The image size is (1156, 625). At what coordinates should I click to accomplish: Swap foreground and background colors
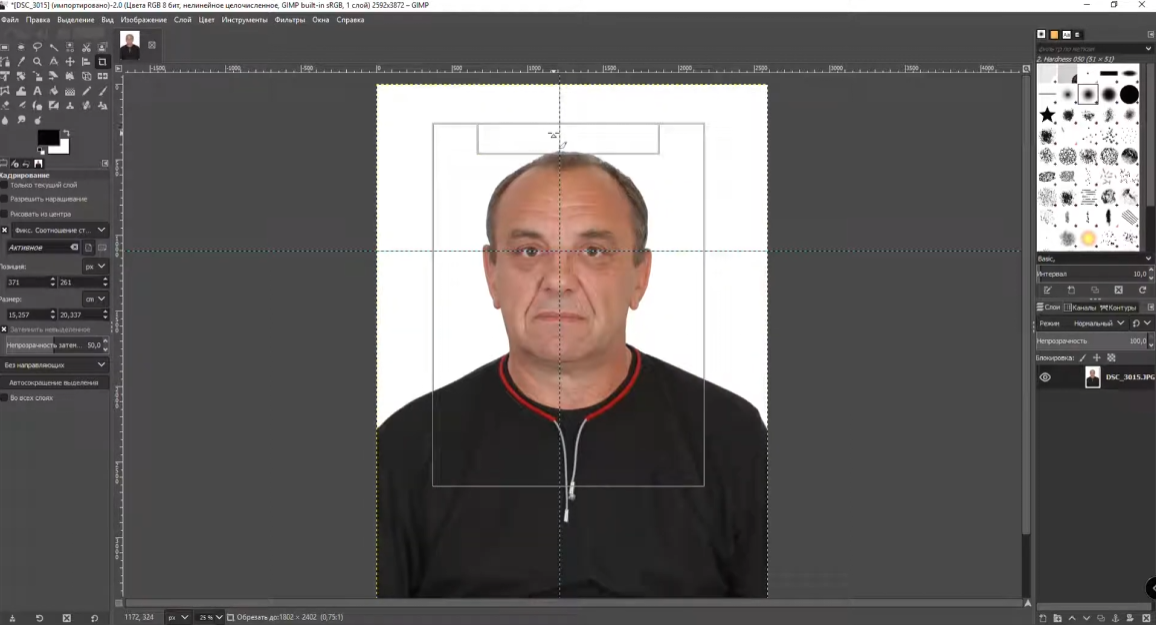point(66,133)
